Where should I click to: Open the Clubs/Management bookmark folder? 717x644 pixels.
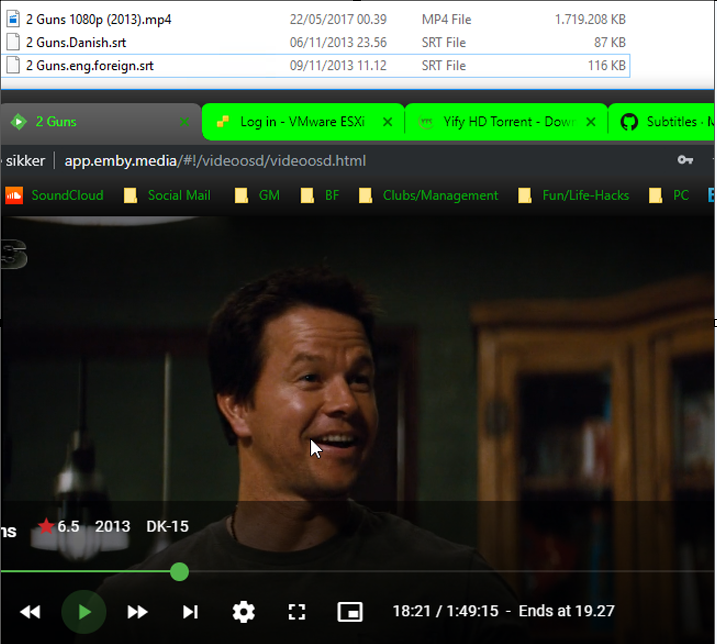click(428, 195)
